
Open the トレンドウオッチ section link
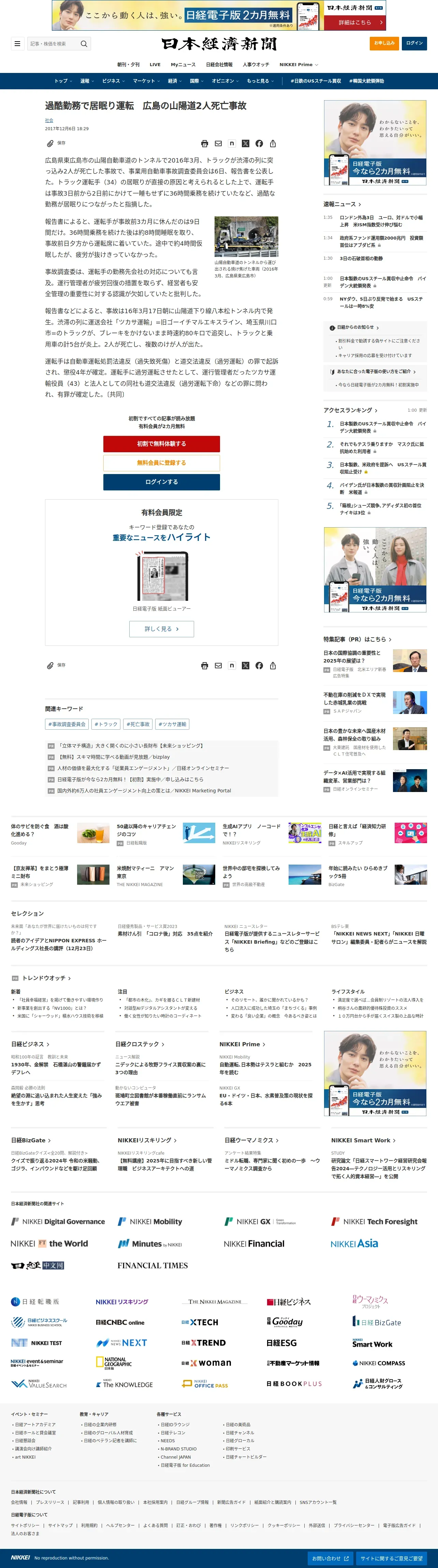pyautogui.click(x=46, y=978)
